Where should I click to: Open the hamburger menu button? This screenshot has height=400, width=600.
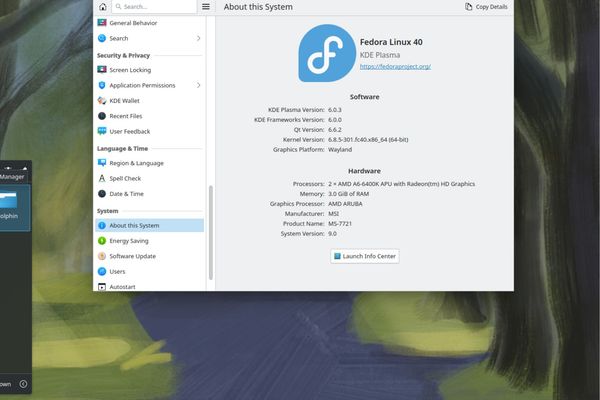coord(206,7)
